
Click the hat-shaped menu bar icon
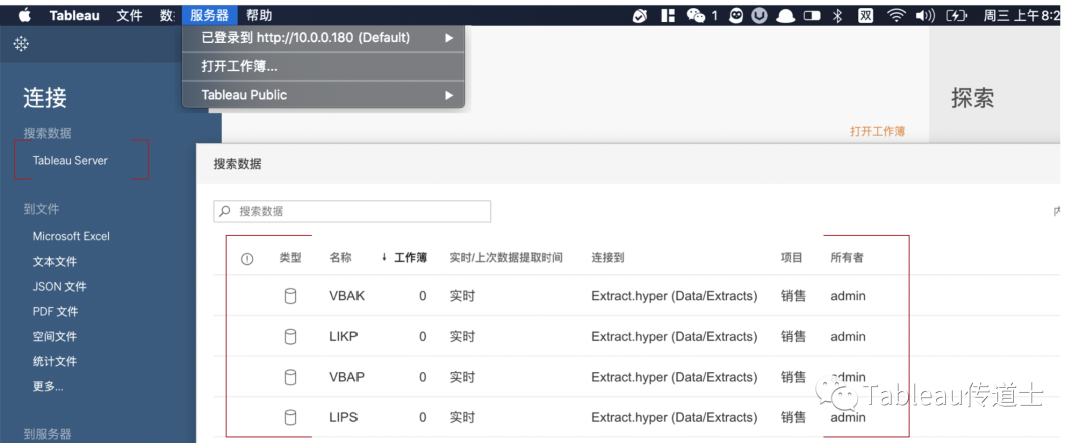click(x=785, y=15)
